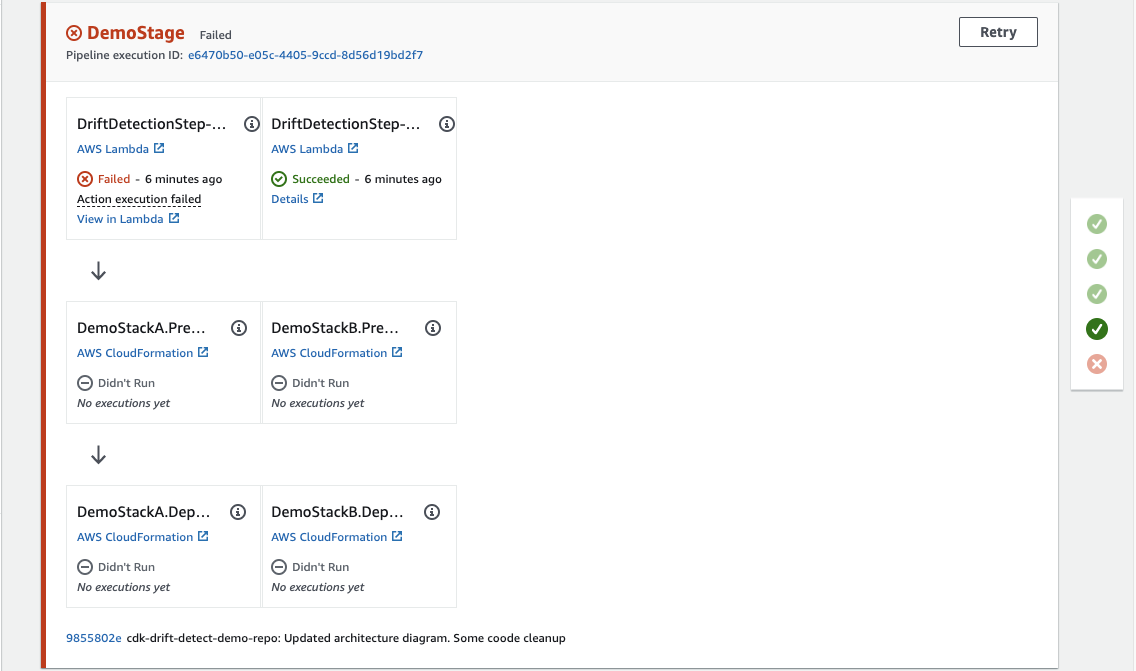Jump to third succeeded stage in side navigator
This screenshot has height=671, width=1136.
click(x=1097, y=294)
